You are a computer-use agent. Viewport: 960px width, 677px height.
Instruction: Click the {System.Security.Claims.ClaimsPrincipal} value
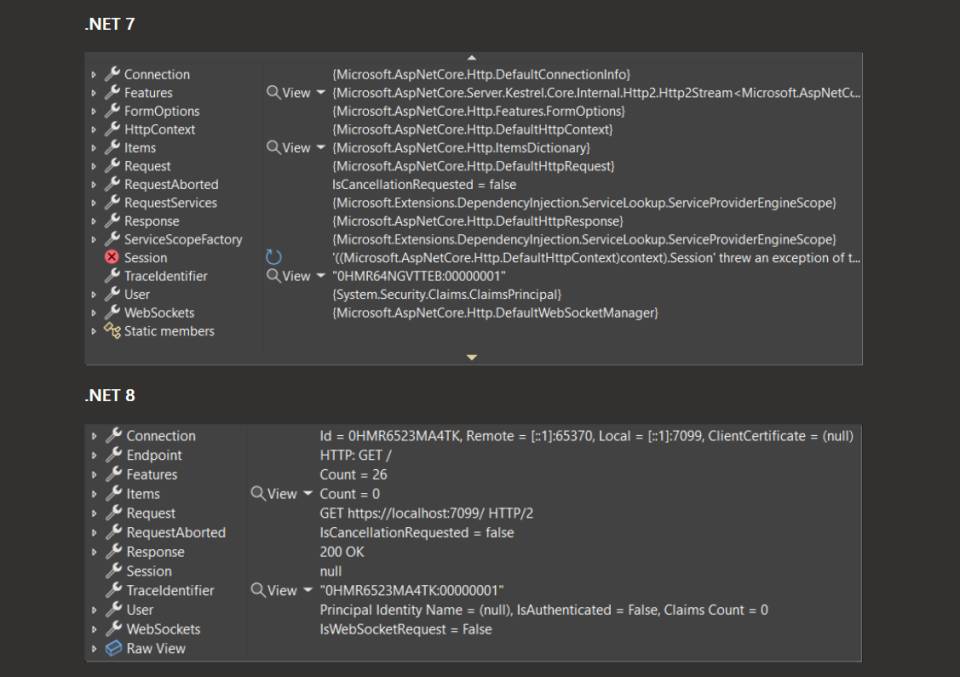(447, 295)
